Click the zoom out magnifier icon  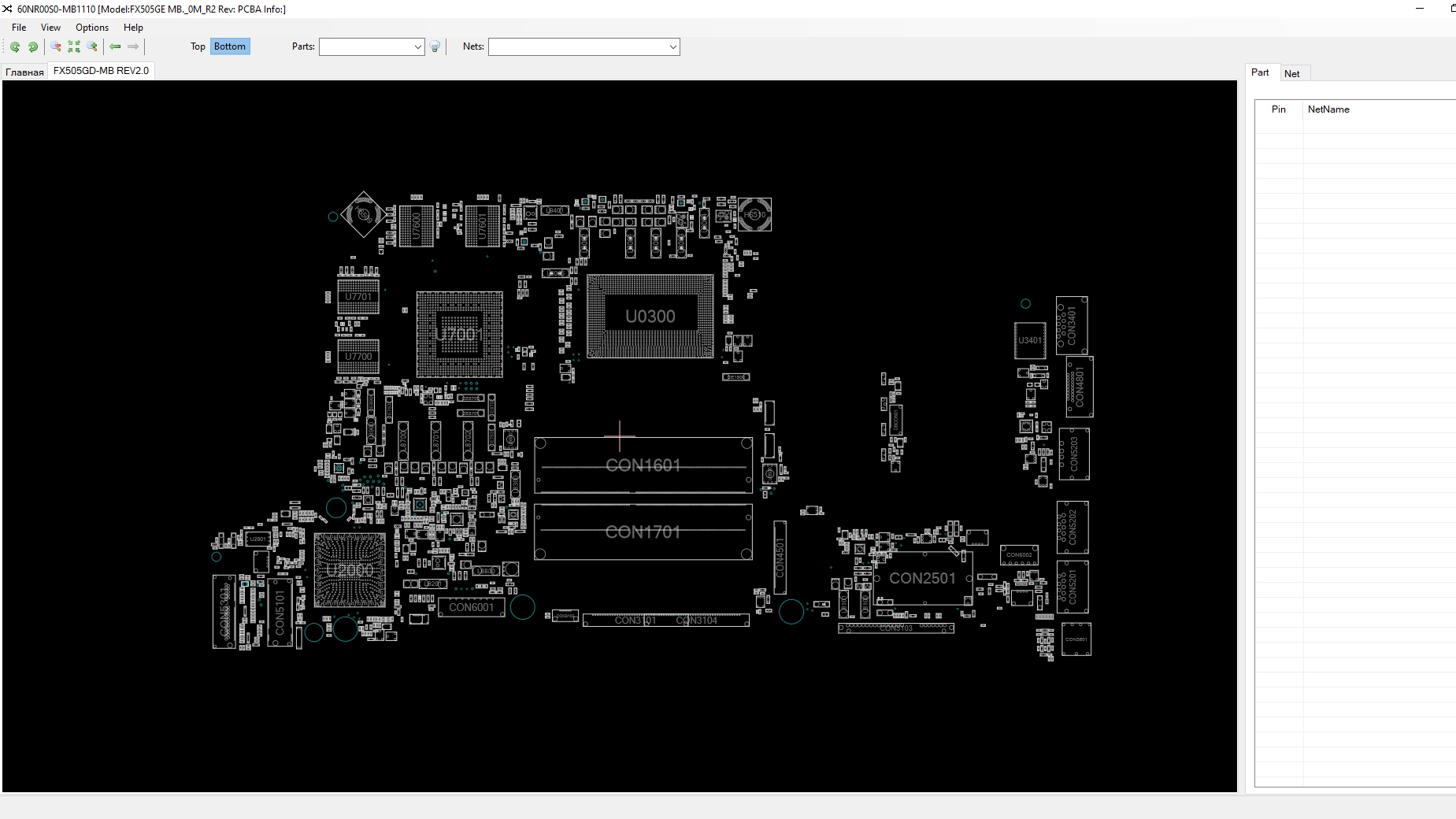point(56,47)
